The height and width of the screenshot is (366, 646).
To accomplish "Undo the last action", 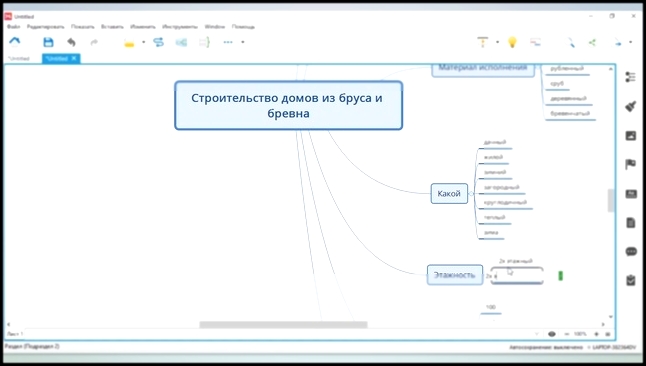I will point(71,42).
